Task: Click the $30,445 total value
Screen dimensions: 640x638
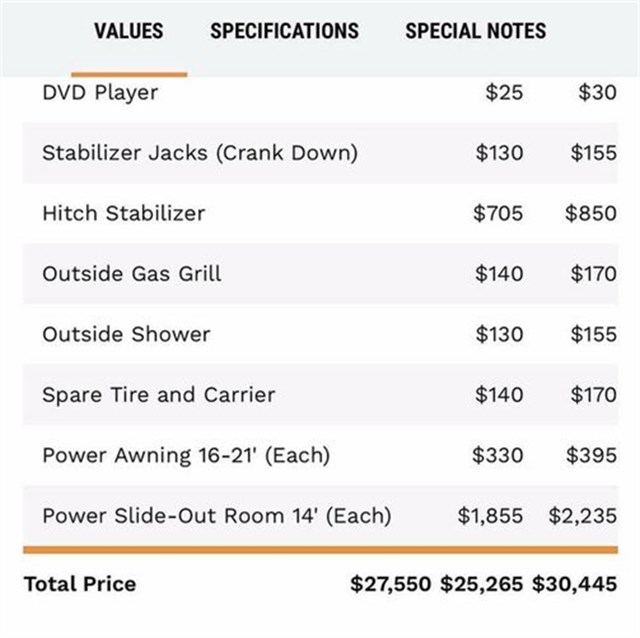Action: (574, 584)
